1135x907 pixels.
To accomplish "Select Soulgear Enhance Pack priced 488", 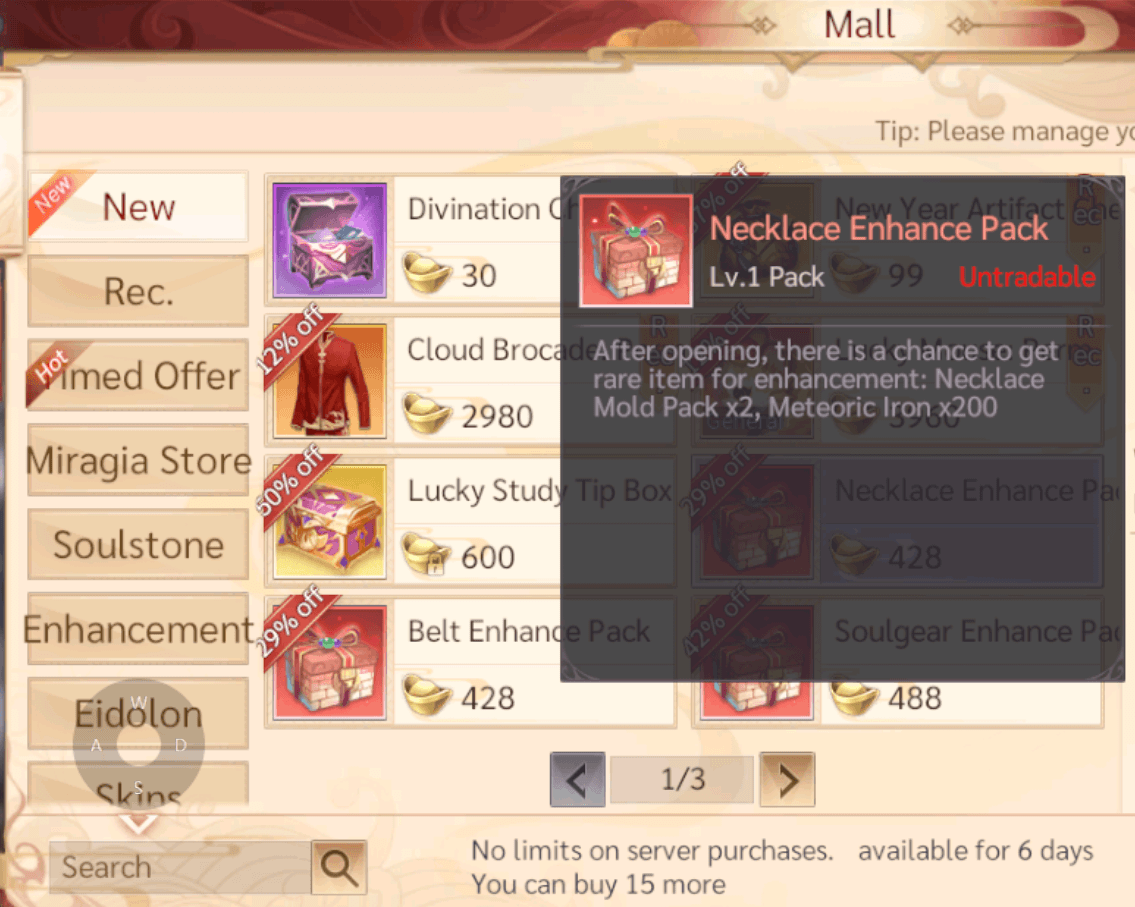I will [898, 662].
